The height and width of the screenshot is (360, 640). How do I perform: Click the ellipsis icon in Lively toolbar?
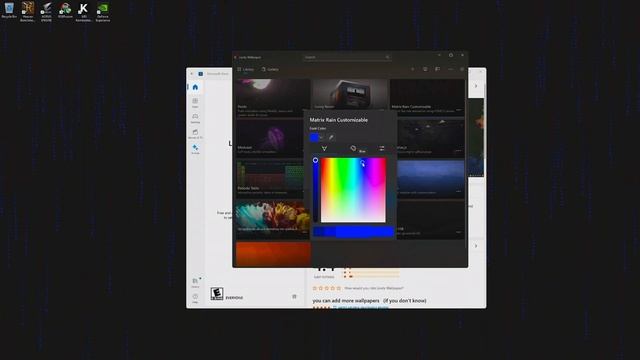pos(450,69)
